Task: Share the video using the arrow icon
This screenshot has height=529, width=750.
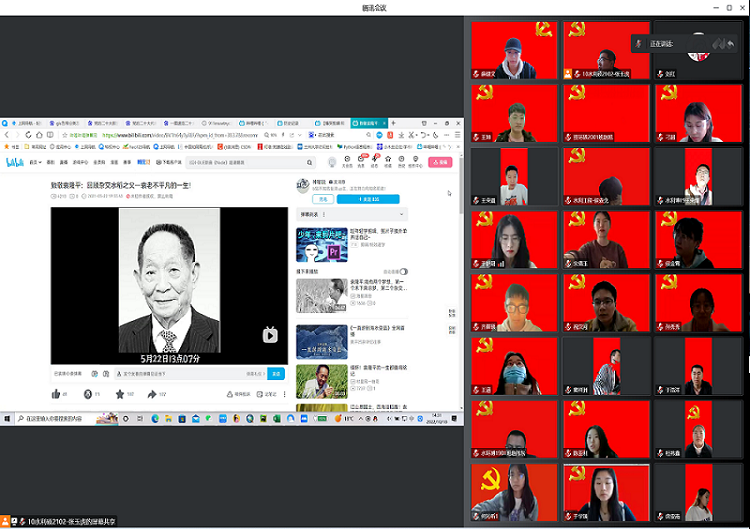Action: point(150,394)
